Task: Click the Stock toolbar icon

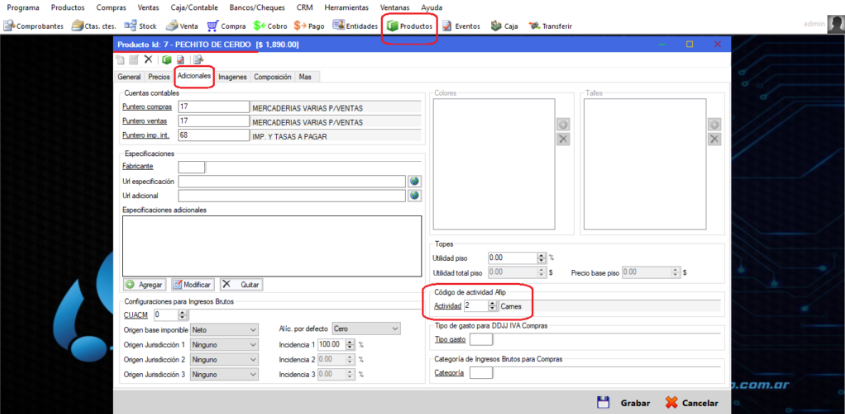Action: pyautogui.click(x=140, y=26)
